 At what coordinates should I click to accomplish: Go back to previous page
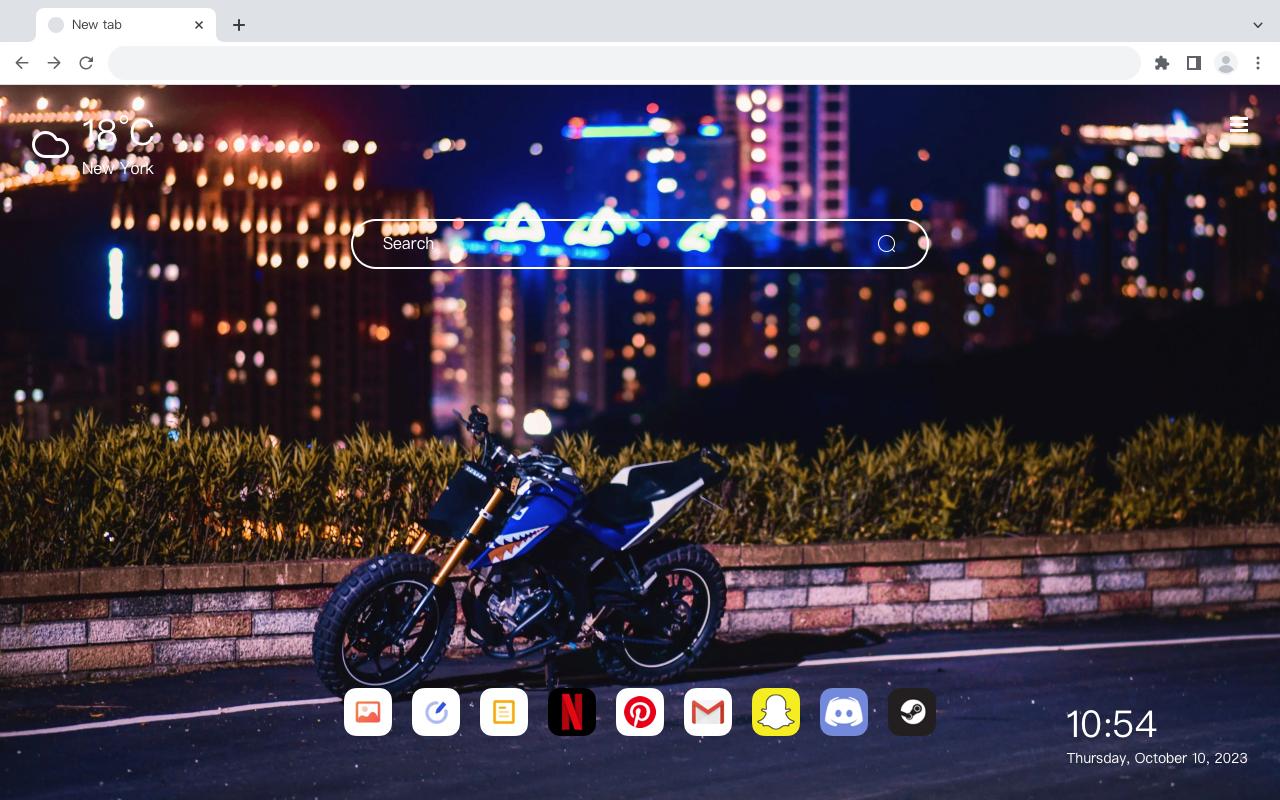[x=22, y=63]
